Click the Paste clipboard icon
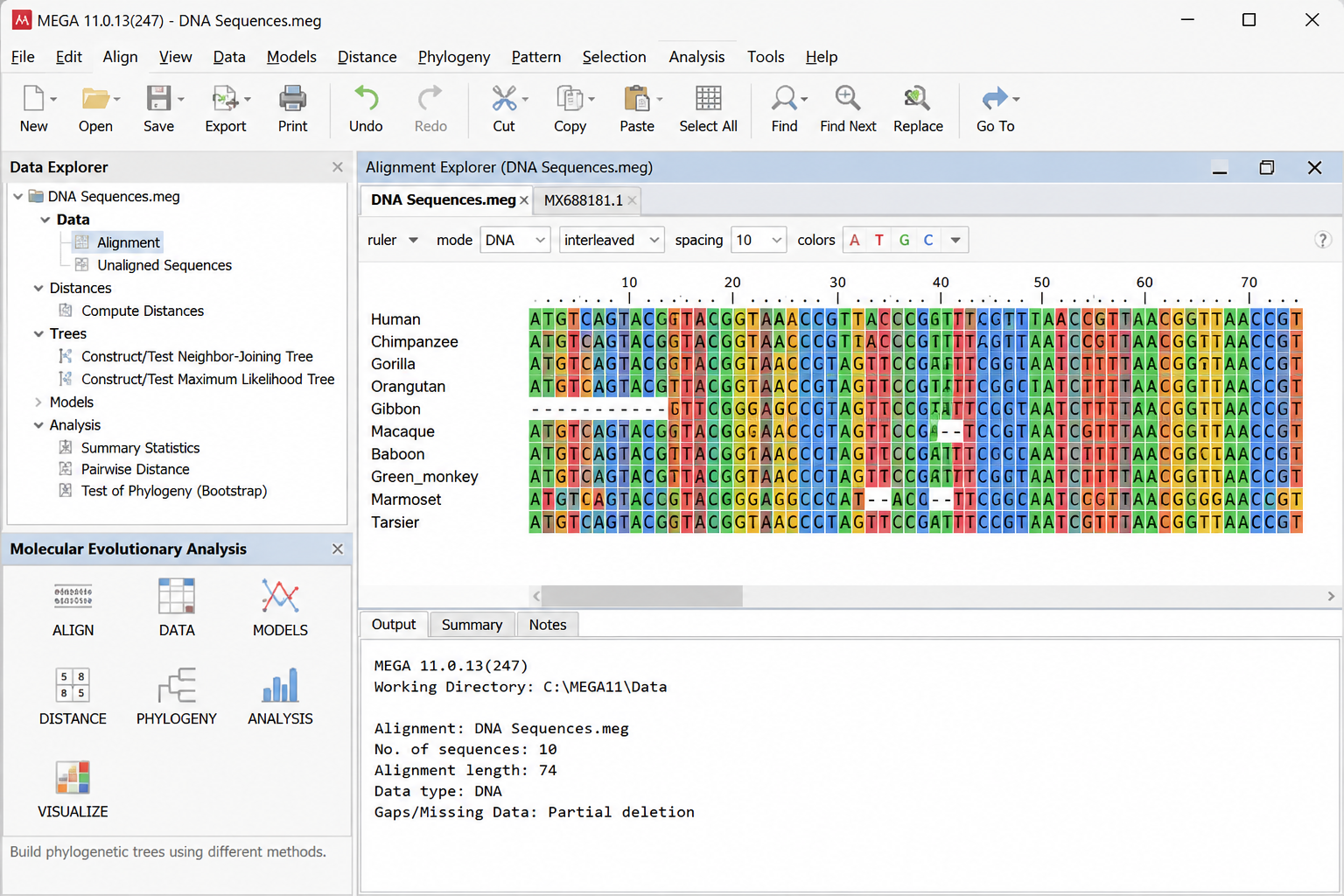The width and height of the screenshot is (1344, 896). coord(636,98)
